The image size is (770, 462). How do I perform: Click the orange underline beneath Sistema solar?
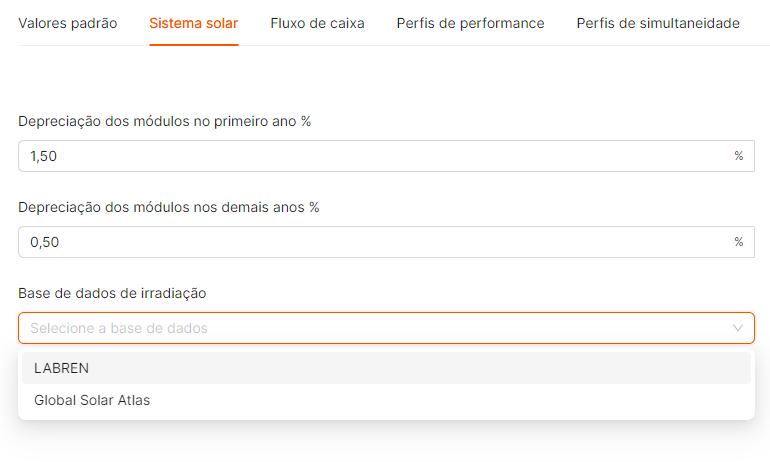194,44
